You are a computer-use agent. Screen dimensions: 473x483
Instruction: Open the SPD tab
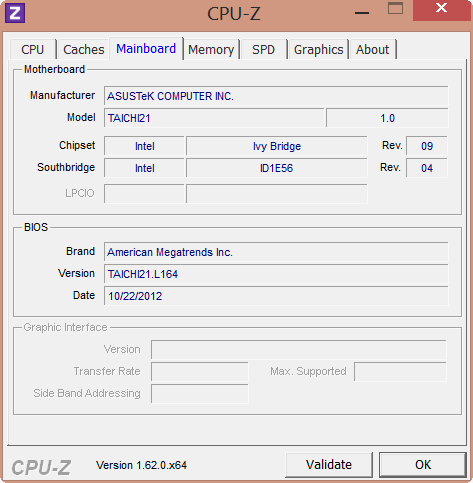(x=263, y=49)
